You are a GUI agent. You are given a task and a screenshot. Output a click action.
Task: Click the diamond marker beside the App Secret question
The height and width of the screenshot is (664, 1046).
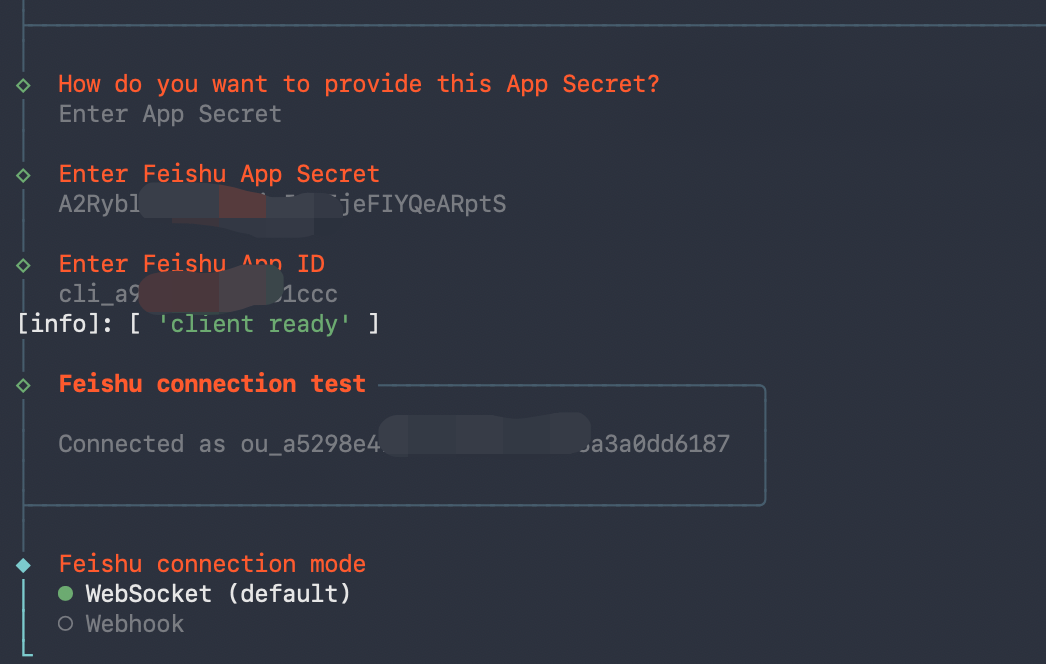pyautogui.click(x=23, y=85)
